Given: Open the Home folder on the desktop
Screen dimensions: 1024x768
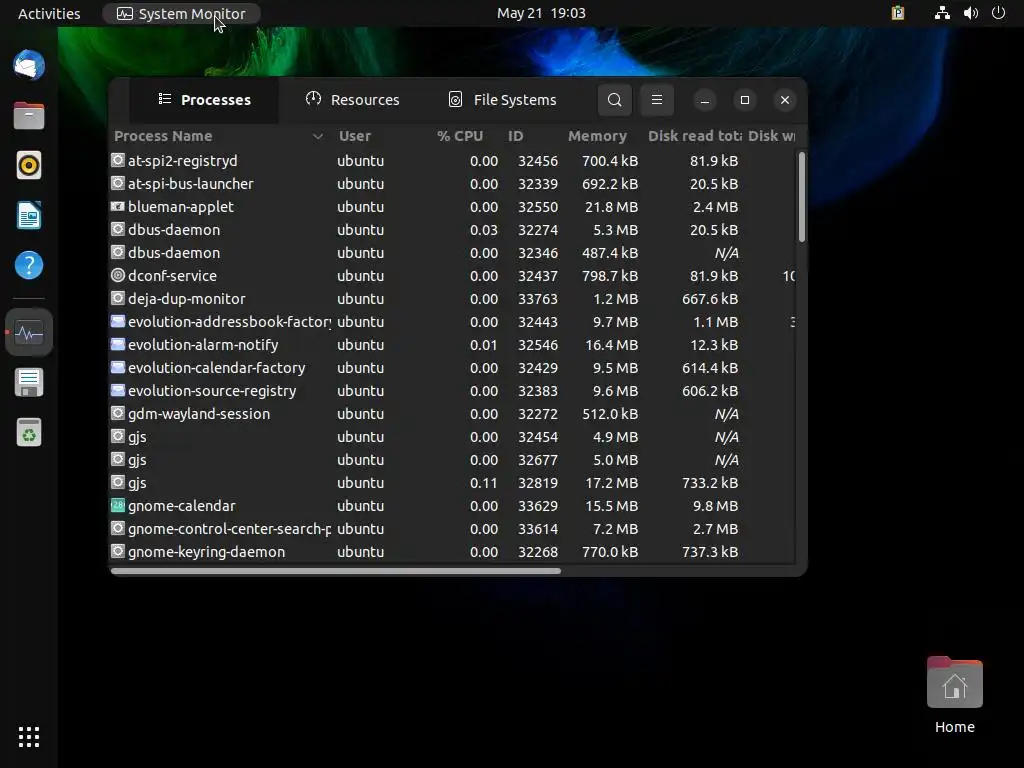Looking at the screenshot, I should [955, 695].
